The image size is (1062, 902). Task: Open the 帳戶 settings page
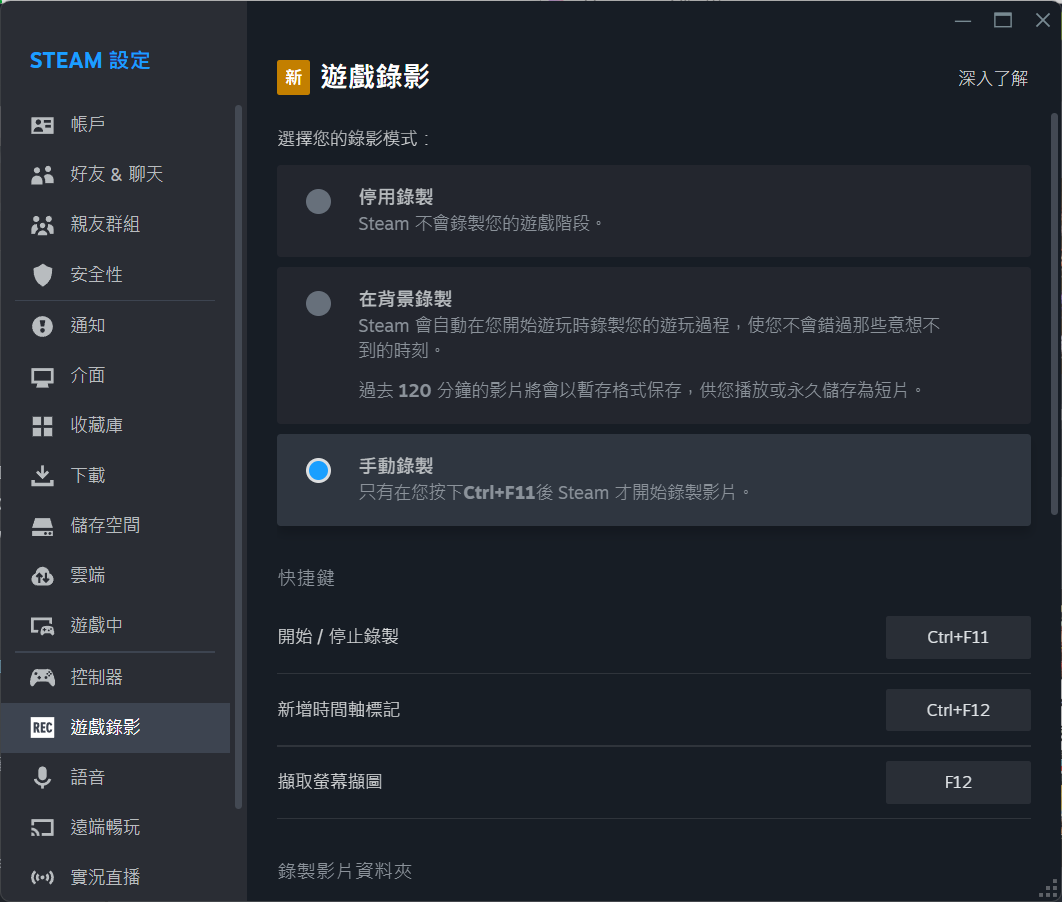(x=115, y=125)
